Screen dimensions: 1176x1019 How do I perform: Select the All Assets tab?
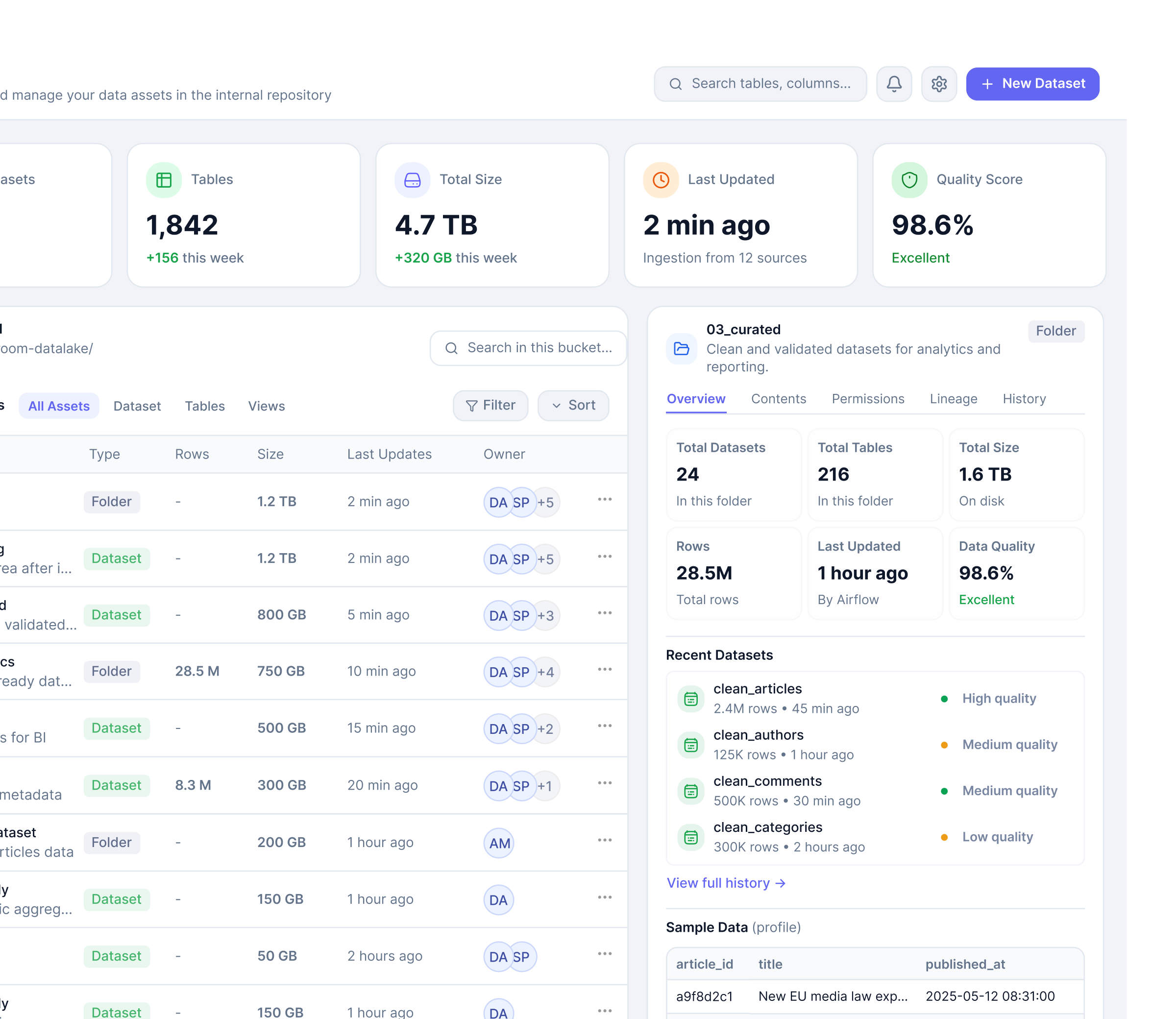[59, 406]
